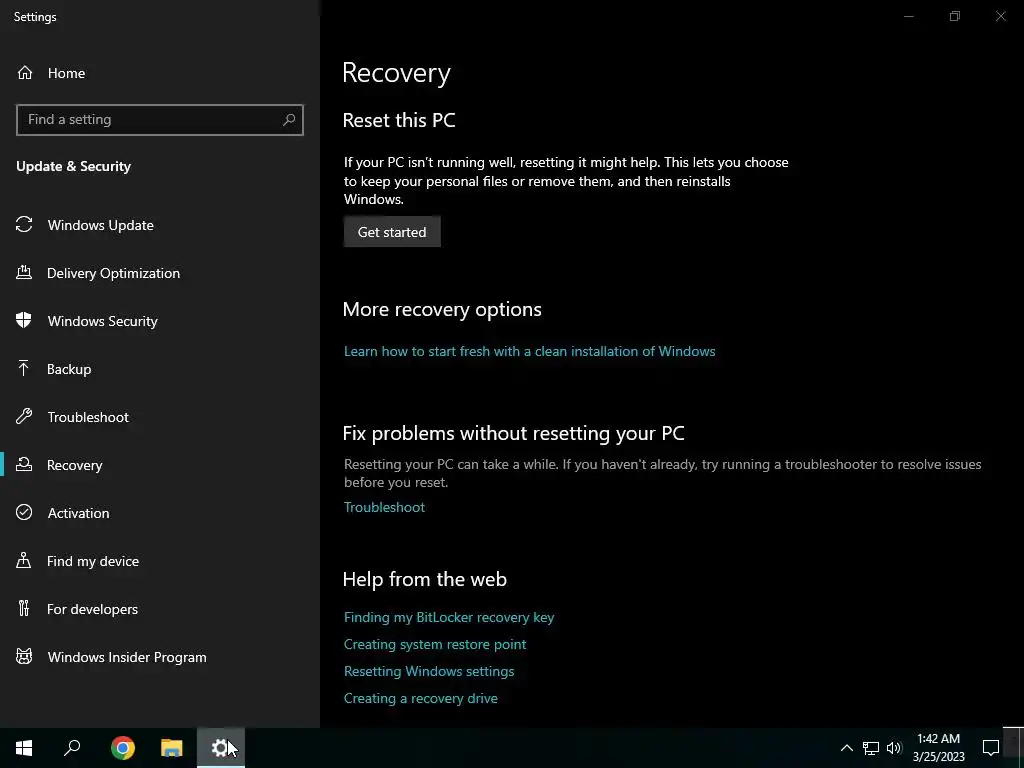Open the Windows Start menu

pos(24,748)
